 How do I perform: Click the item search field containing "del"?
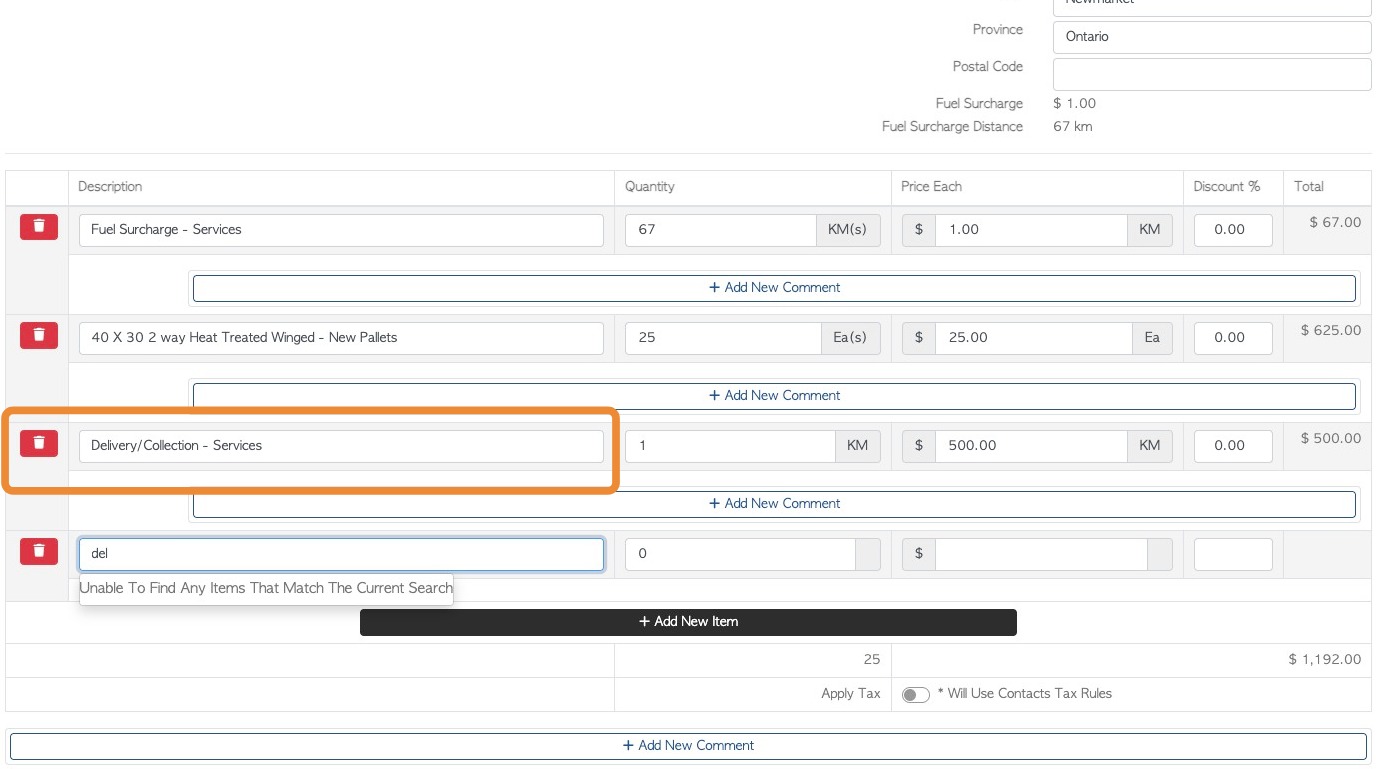pos(341,554)
